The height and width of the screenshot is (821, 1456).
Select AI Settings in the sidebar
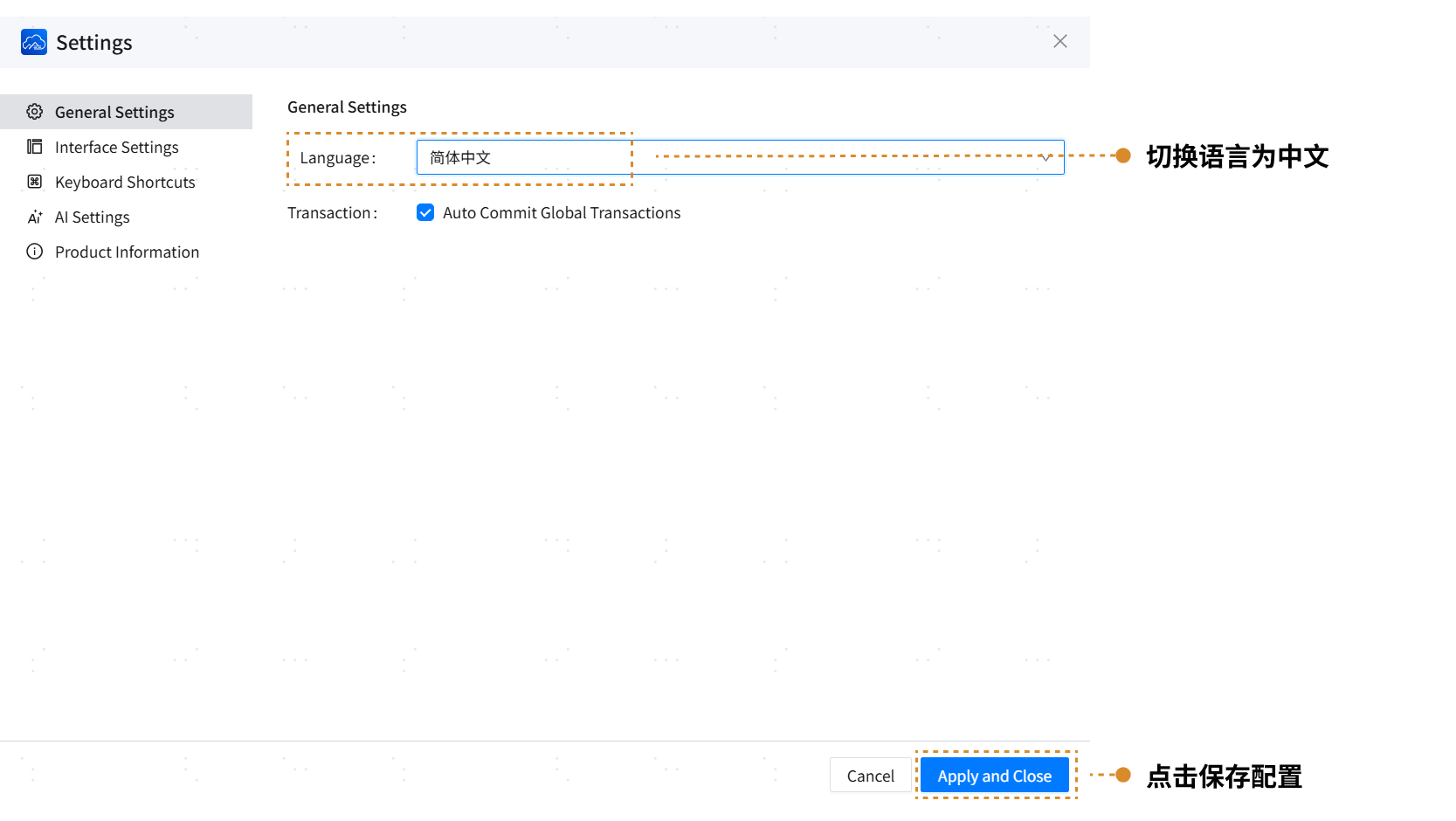92,217
